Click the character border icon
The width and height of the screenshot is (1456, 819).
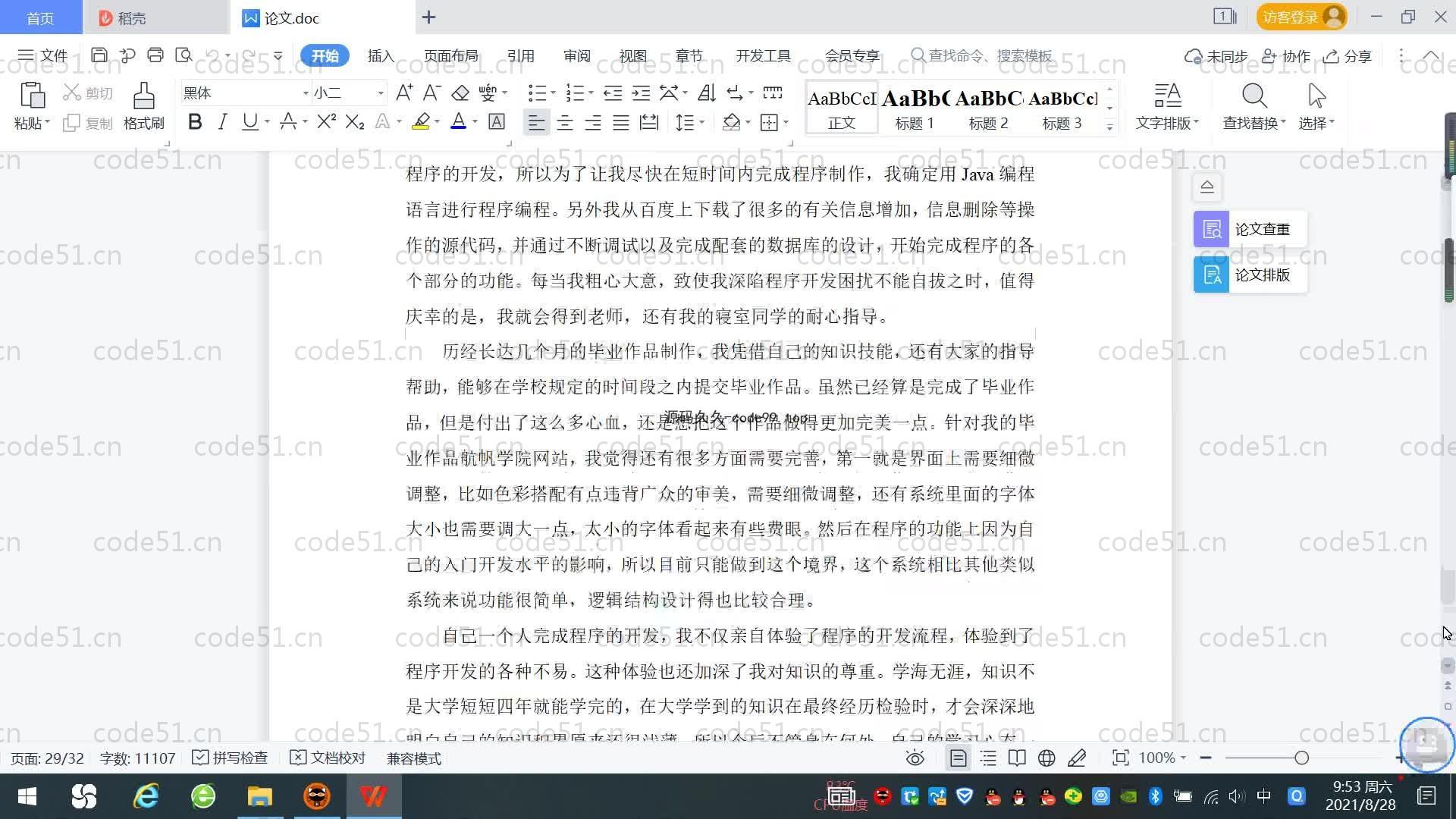[496, 122]
